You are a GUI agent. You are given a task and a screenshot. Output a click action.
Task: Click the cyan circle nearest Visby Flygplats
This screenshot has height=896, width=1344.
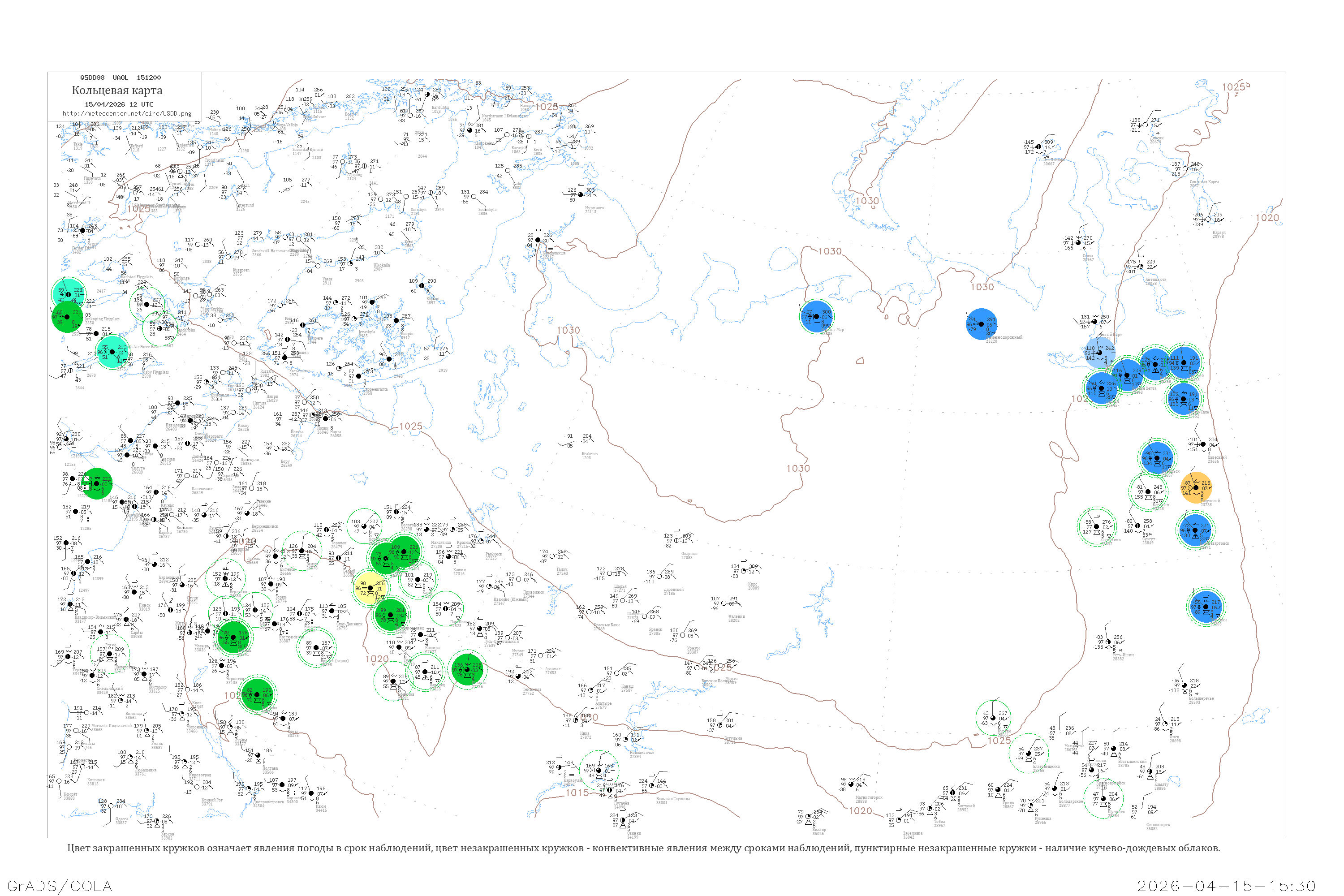[x=112, y=352]
